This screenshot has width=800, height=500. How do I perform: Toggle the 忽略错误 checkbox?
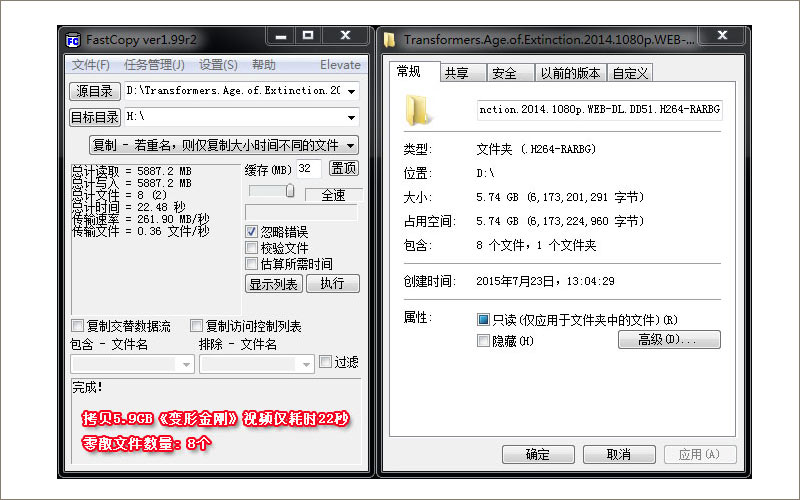pyautogui.click(x=252, y=231)
